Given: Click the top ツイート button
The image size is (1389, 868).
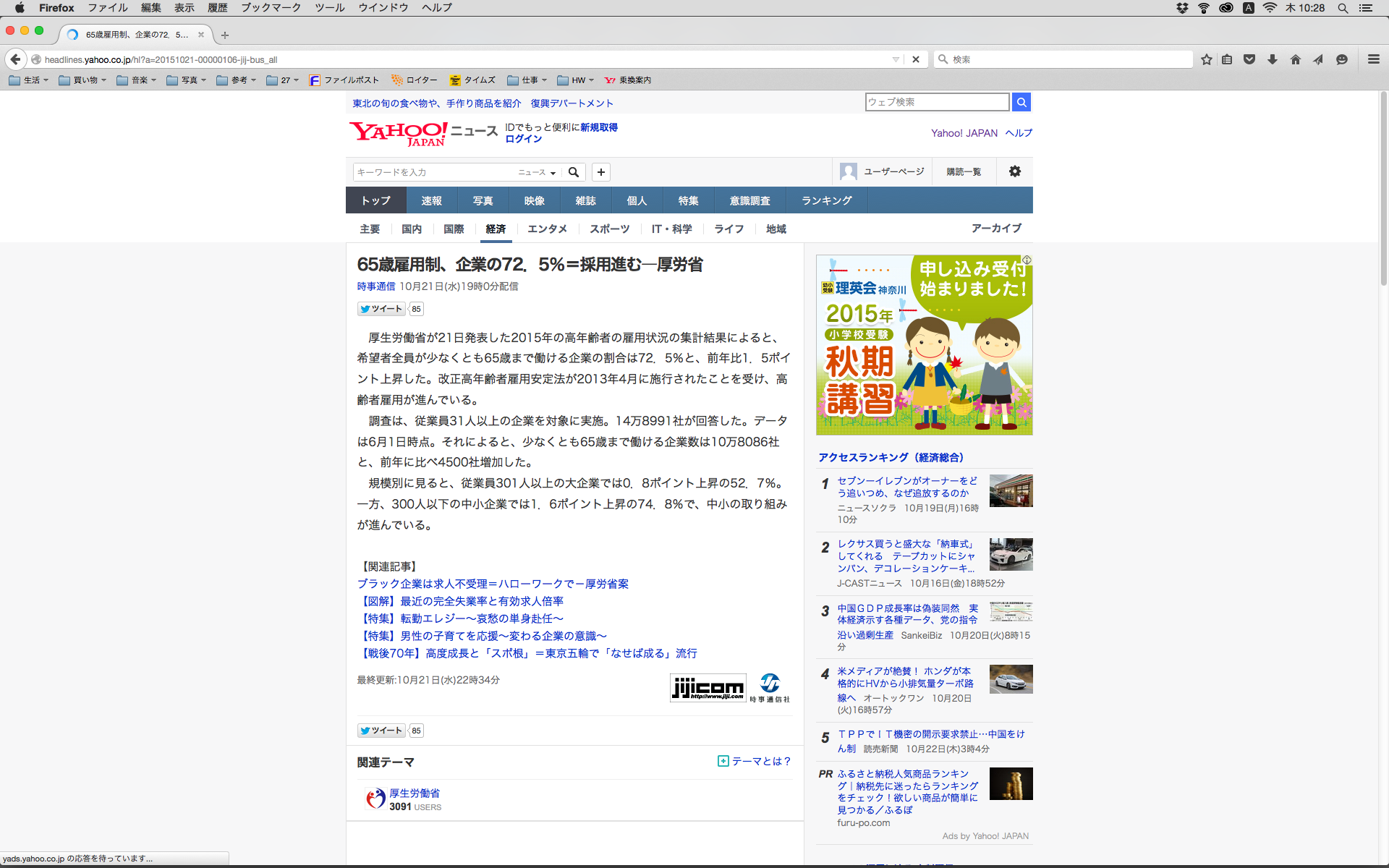Looking at the screenshot, I should point(381,309).
